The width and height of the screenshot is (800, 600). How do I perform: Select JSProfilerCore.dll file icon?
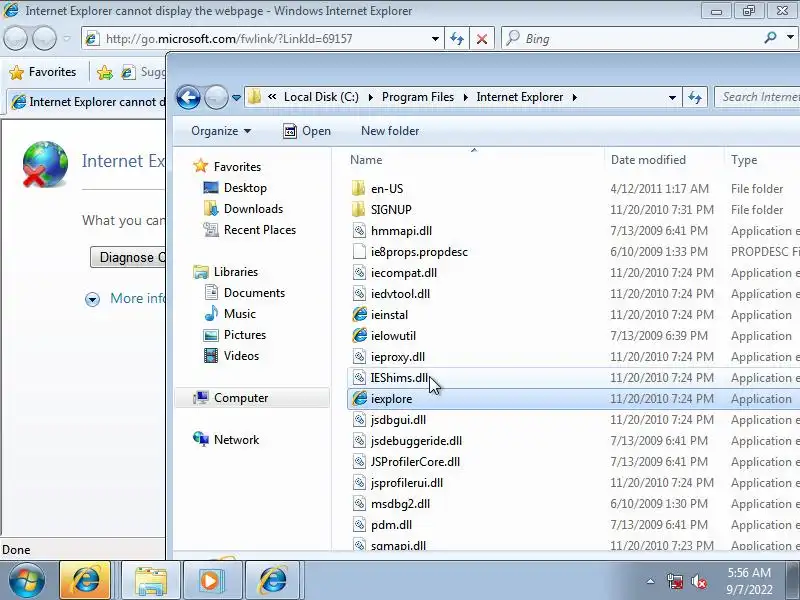[359, 461]
